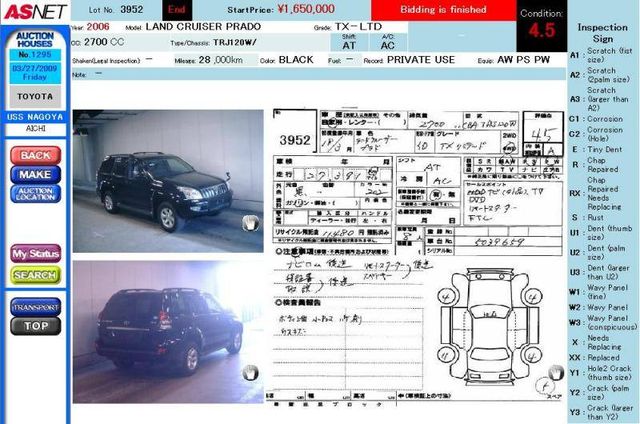The image size is (640, 424).
Task: Click the car damage diagram on sheet
Action: point(490,324)
